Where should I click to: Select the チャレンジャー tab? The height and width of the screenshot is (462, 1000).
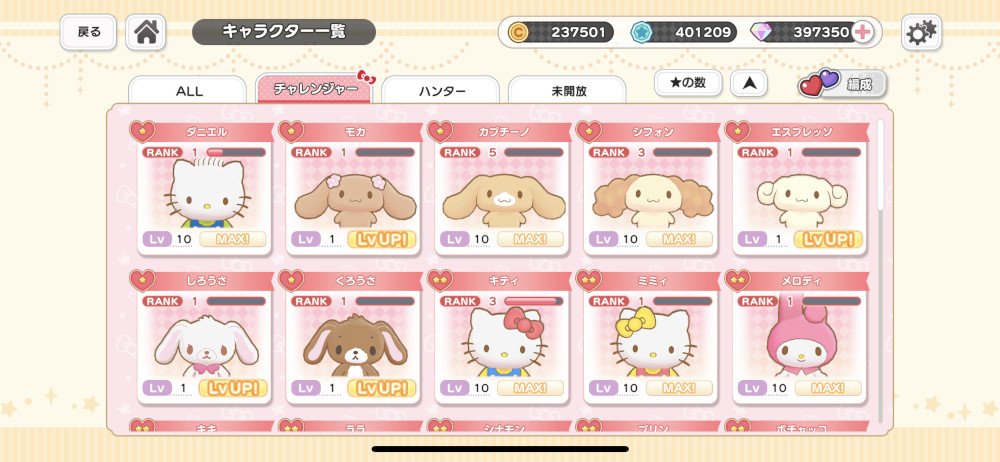(314, 88)
